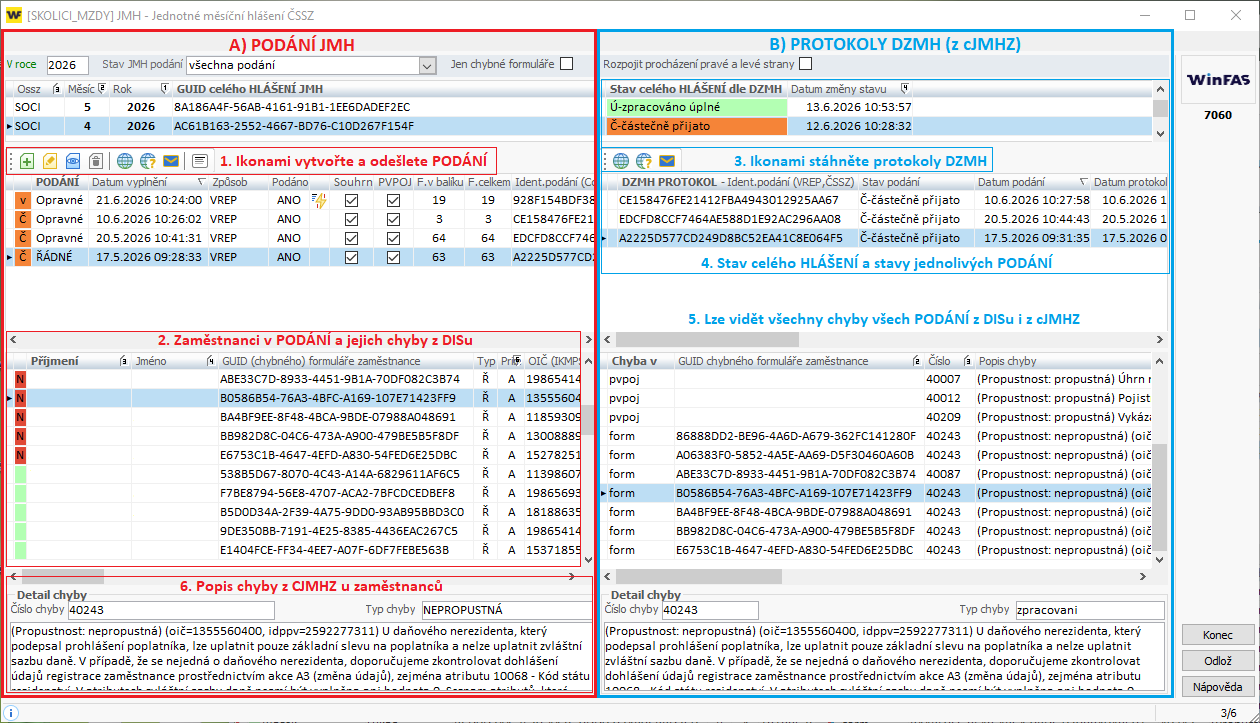Viewport: 1260px width, 723px height.
Task: Select form error row 86888DD2-BE96-4A6D-A679-362FC141280F
Action: click(x=877, y=436)
